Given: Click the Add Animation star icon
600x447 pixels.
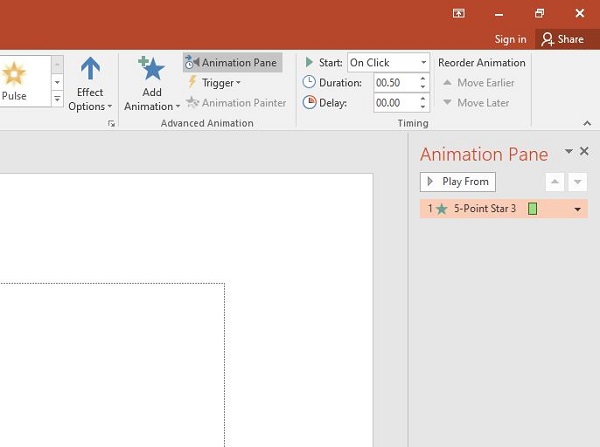Looking at the screenshot, I should (x=152, y=69).
